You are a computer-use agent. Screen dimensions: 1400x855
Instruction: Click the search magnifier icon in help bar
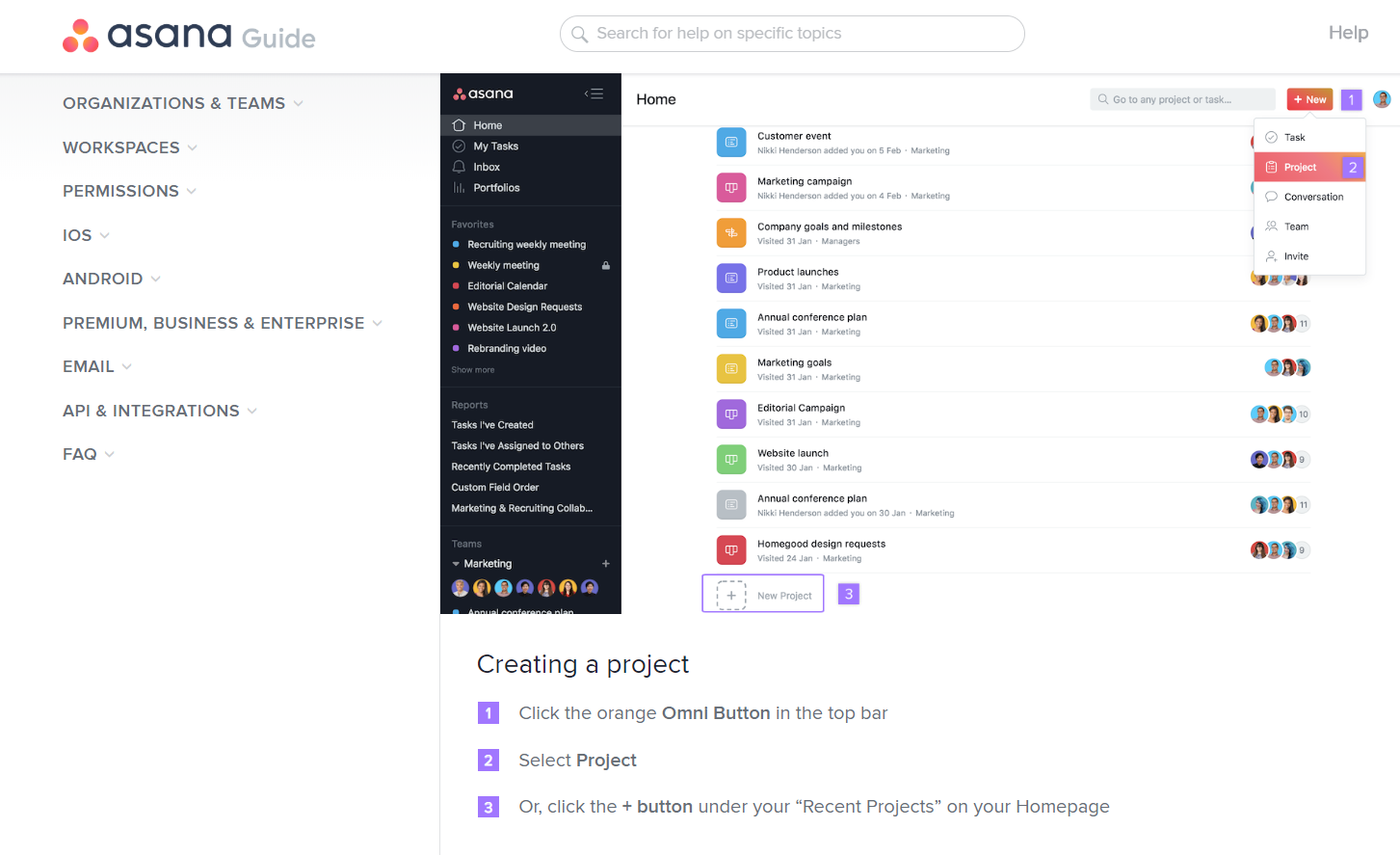[x=580, y=35]
